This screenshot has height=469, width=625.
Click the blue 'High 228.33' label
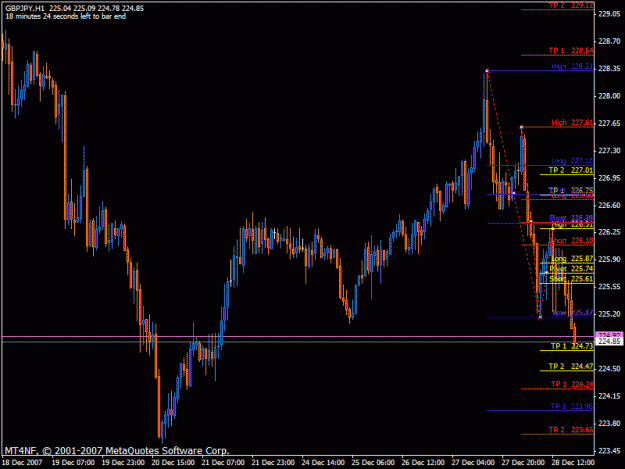point(572,66)
